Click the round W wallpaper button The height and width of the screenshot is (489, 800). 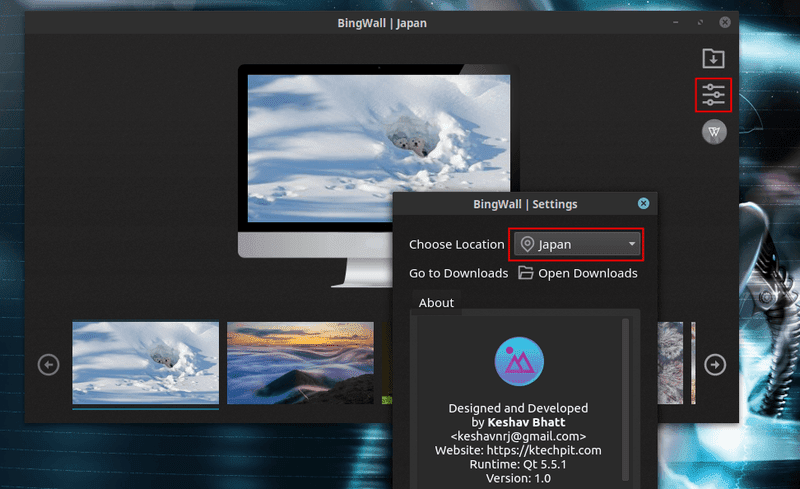pyautogui.click(x=714, y=132)
